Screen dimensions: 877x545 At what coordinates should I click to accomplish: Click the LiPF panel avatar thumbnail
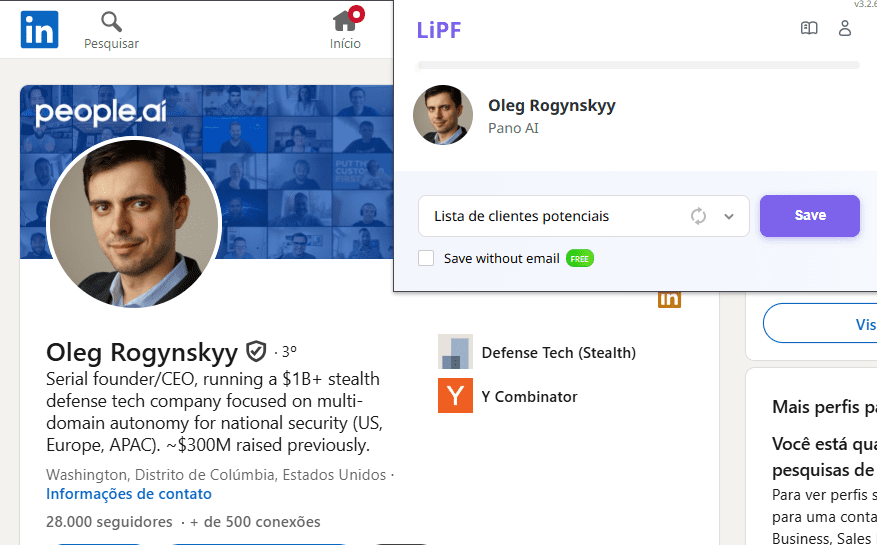[x=442, y=115]
